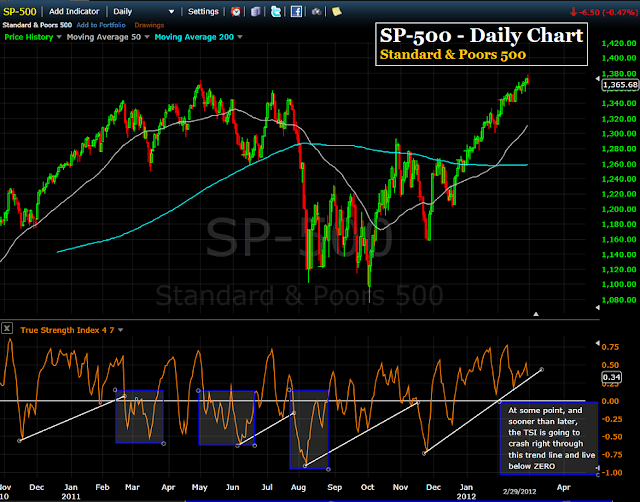
Task: Click the Apr label at right end of time axis
Action: [564, 487]
